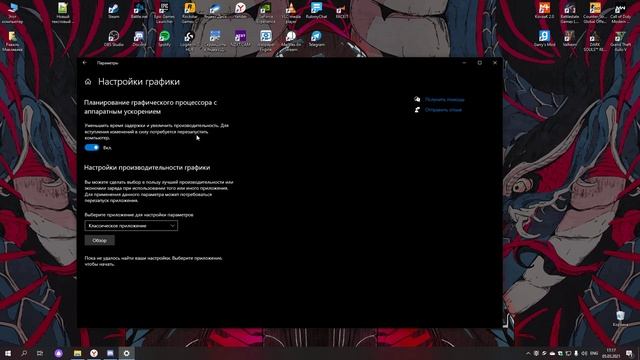Viewport: 640px width, 360px height.
Task: Select the Battlestate Games Launcher shortcut
Action: [x=570, y=12]
